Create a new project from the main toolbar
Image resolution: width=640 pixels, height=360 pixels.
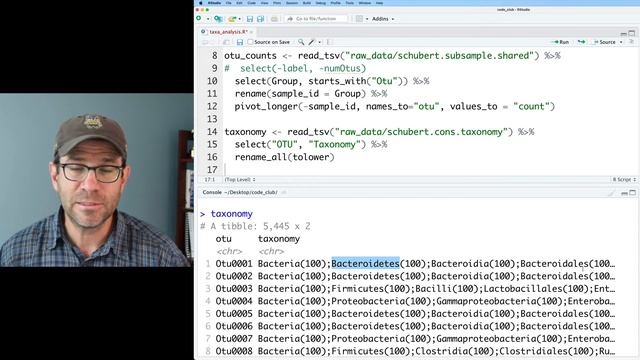218,19
